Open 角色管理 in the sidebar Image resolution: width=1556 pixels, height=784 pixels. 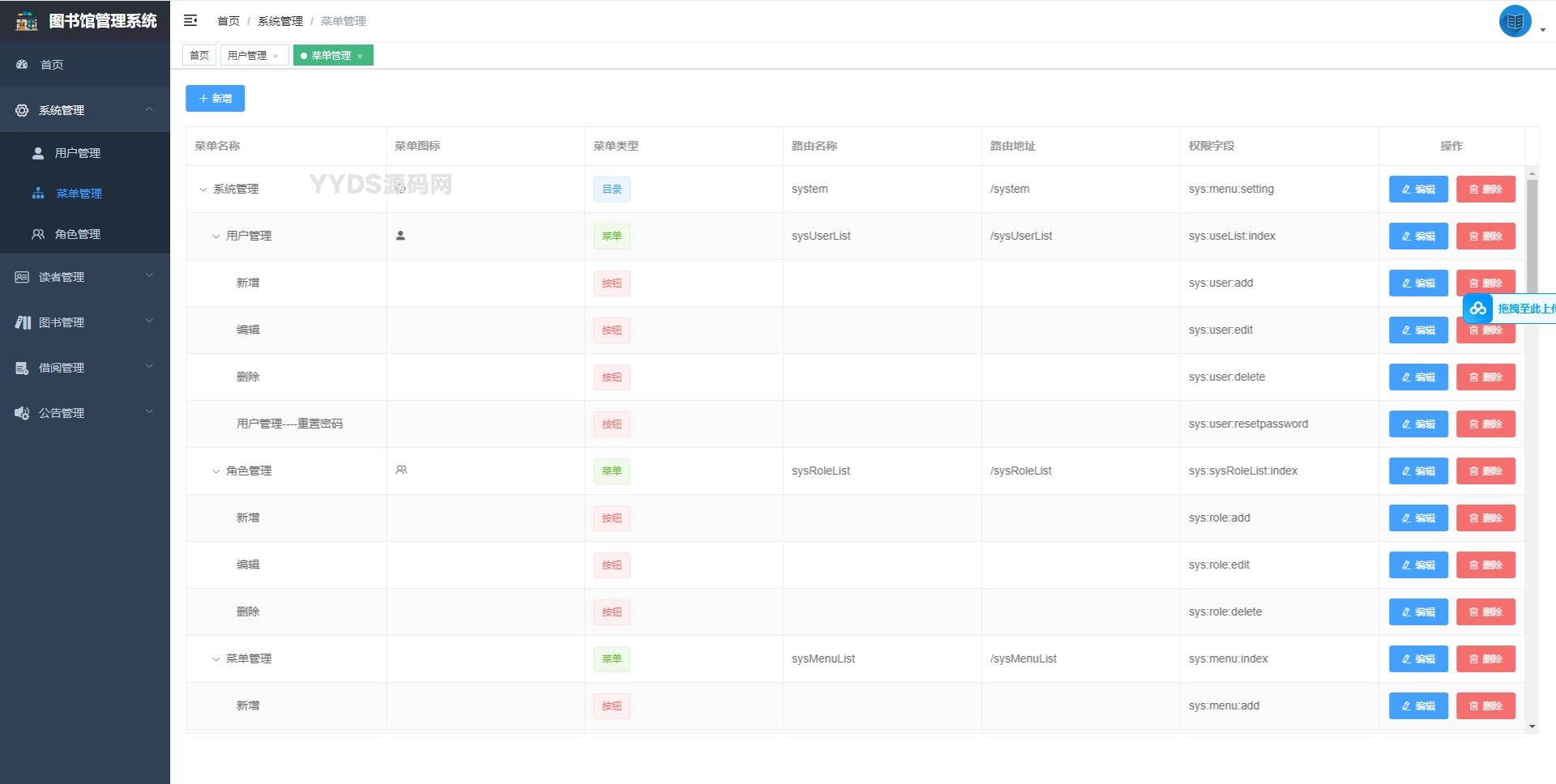(78, 234)
